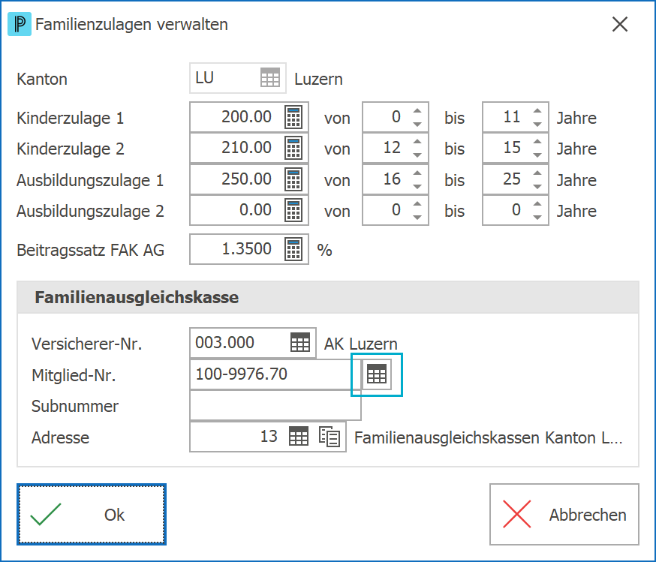656x562 pixels.
Task: Decrease Ausbildungszulage 2 'bis' age
Action: pyautogui.click(x=537, y=217)
